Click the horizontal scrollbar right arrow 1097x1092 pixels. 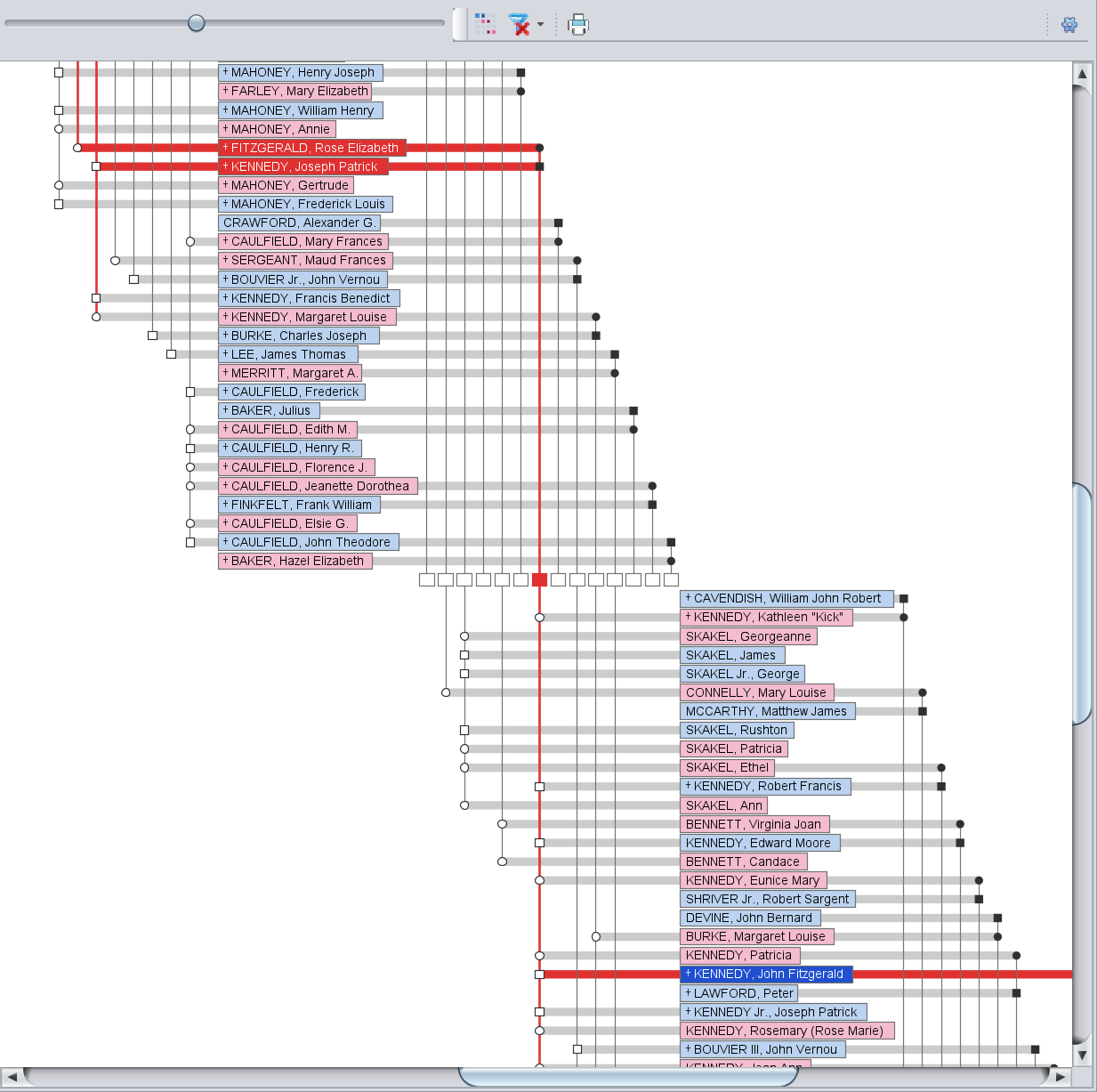click(x=1061, y=1077)
